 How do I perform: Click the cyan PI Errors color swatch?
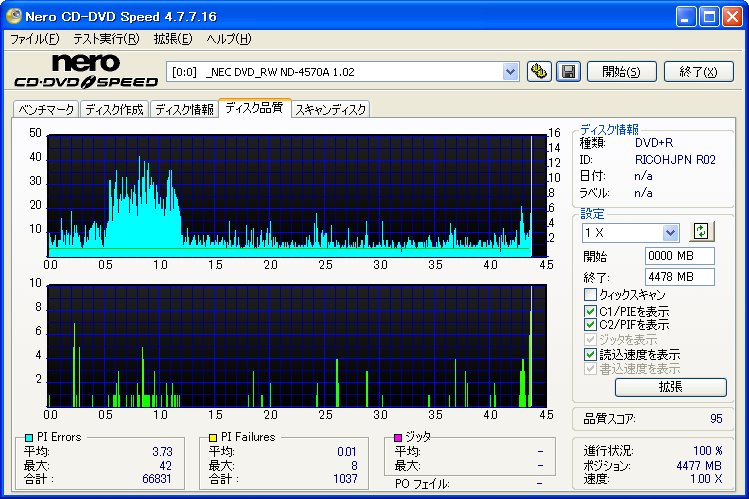[29, 437]
